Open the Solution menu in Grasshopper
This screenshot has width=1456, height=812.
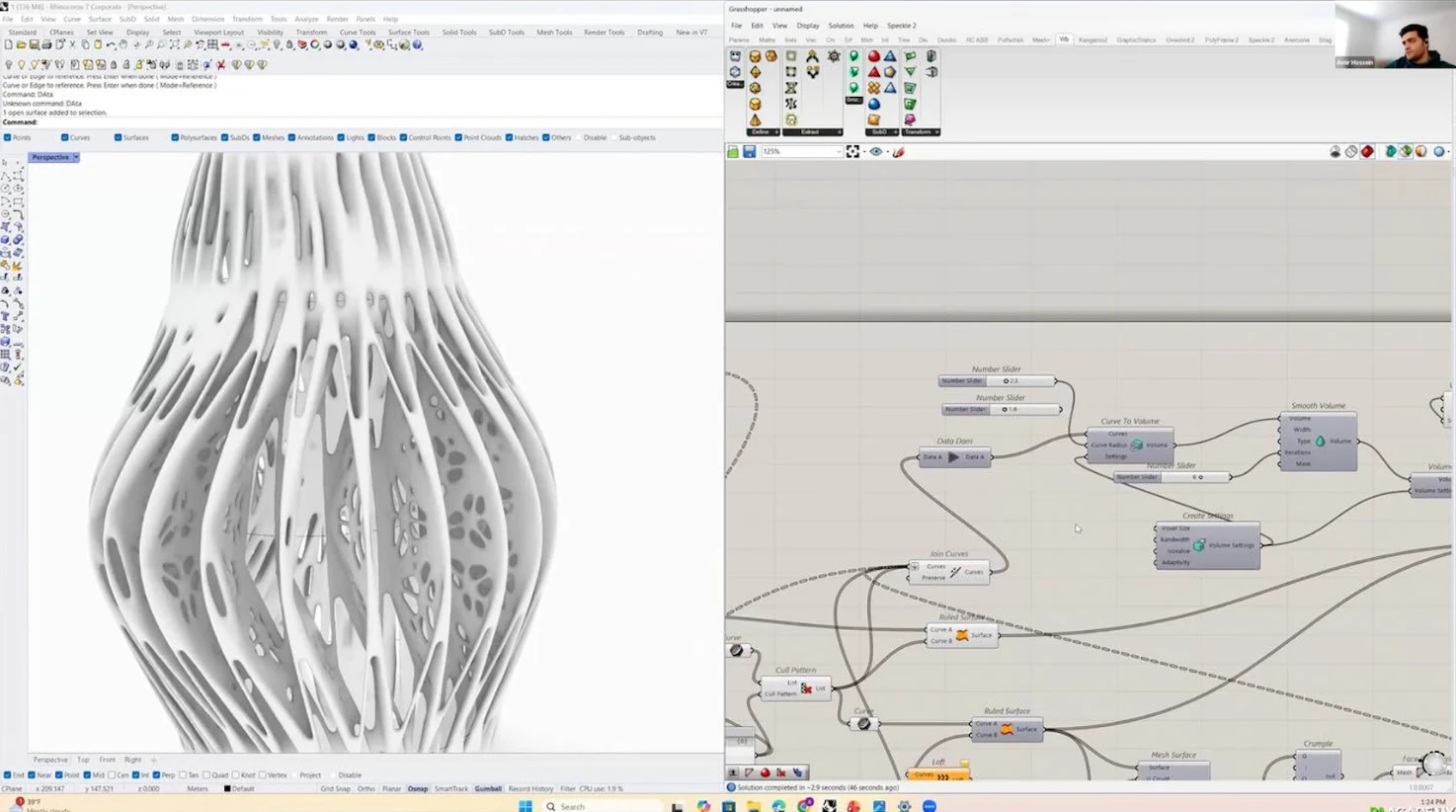[841, 26]
